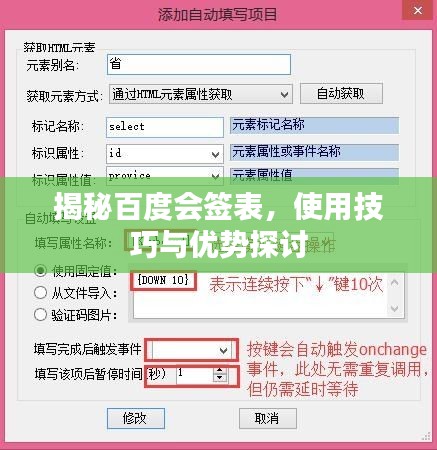This screenshot has width=437, height=450.
Task: Select the 验证码图片 radio button
Action: (40, 314)
